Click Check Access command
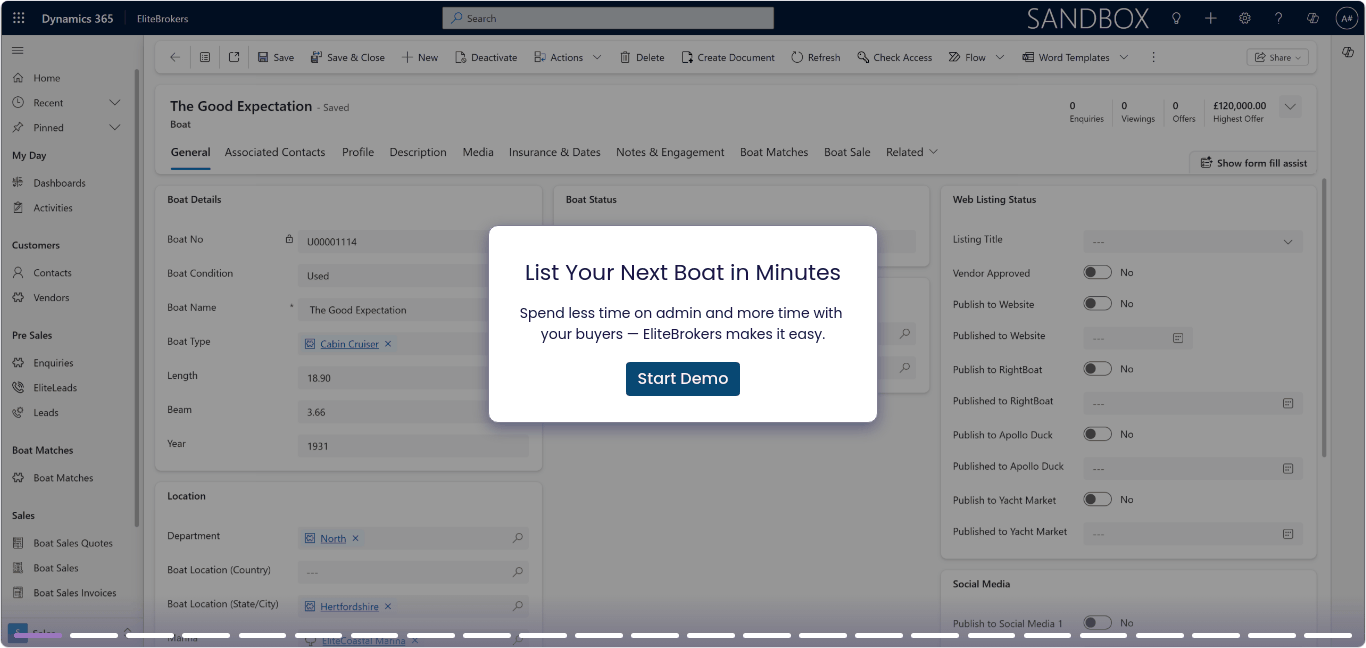This screenshot has width=1366, height=648. pos(894,57)
